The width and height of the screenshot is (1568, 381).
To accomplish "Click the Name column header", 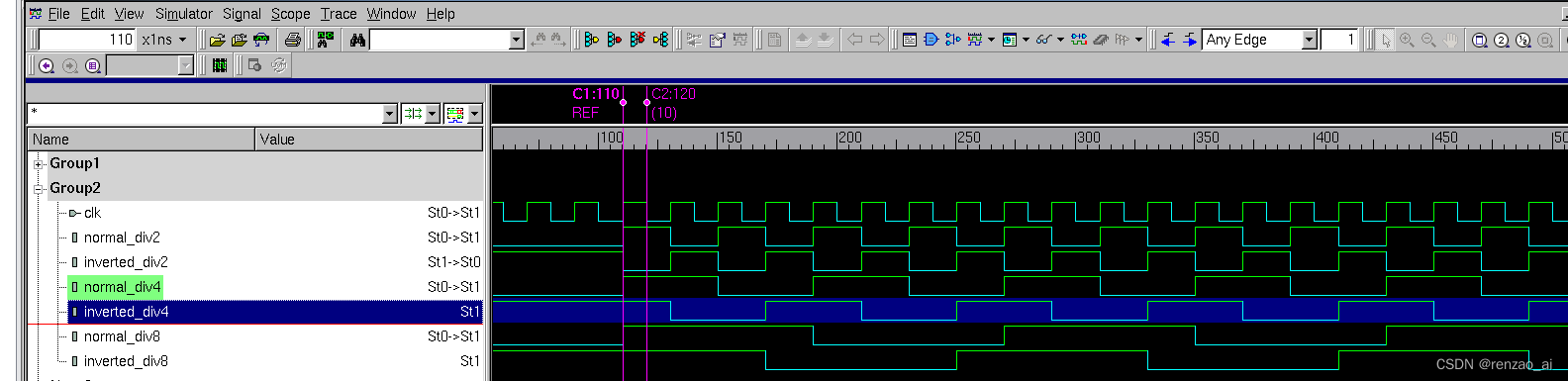I will coord(142,140).
